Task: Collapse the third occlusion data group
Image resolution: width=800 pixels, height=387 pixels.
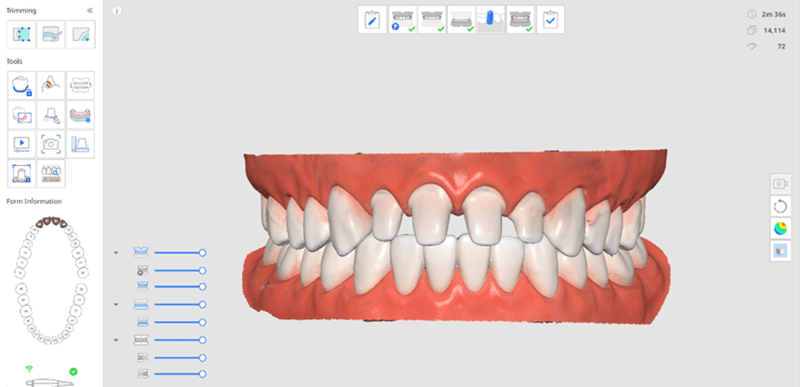Action: tap(116, 340)
